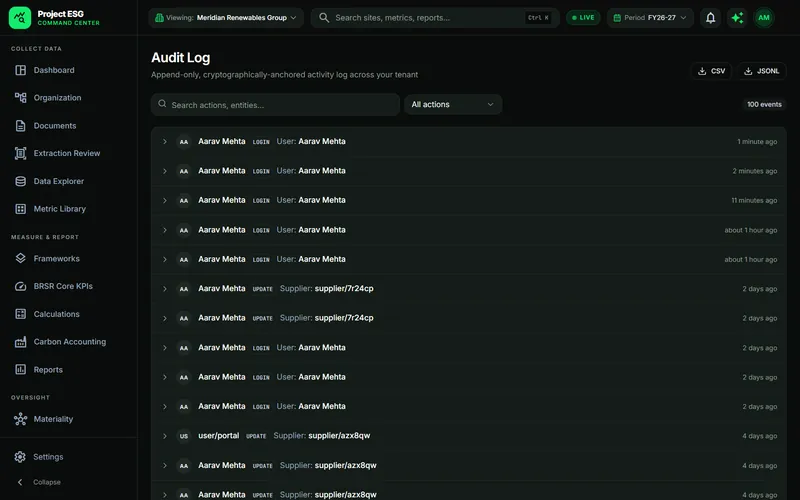Click the magnifier icon in audit search
The image size is (800, 500).
click(x=162, y=104)
